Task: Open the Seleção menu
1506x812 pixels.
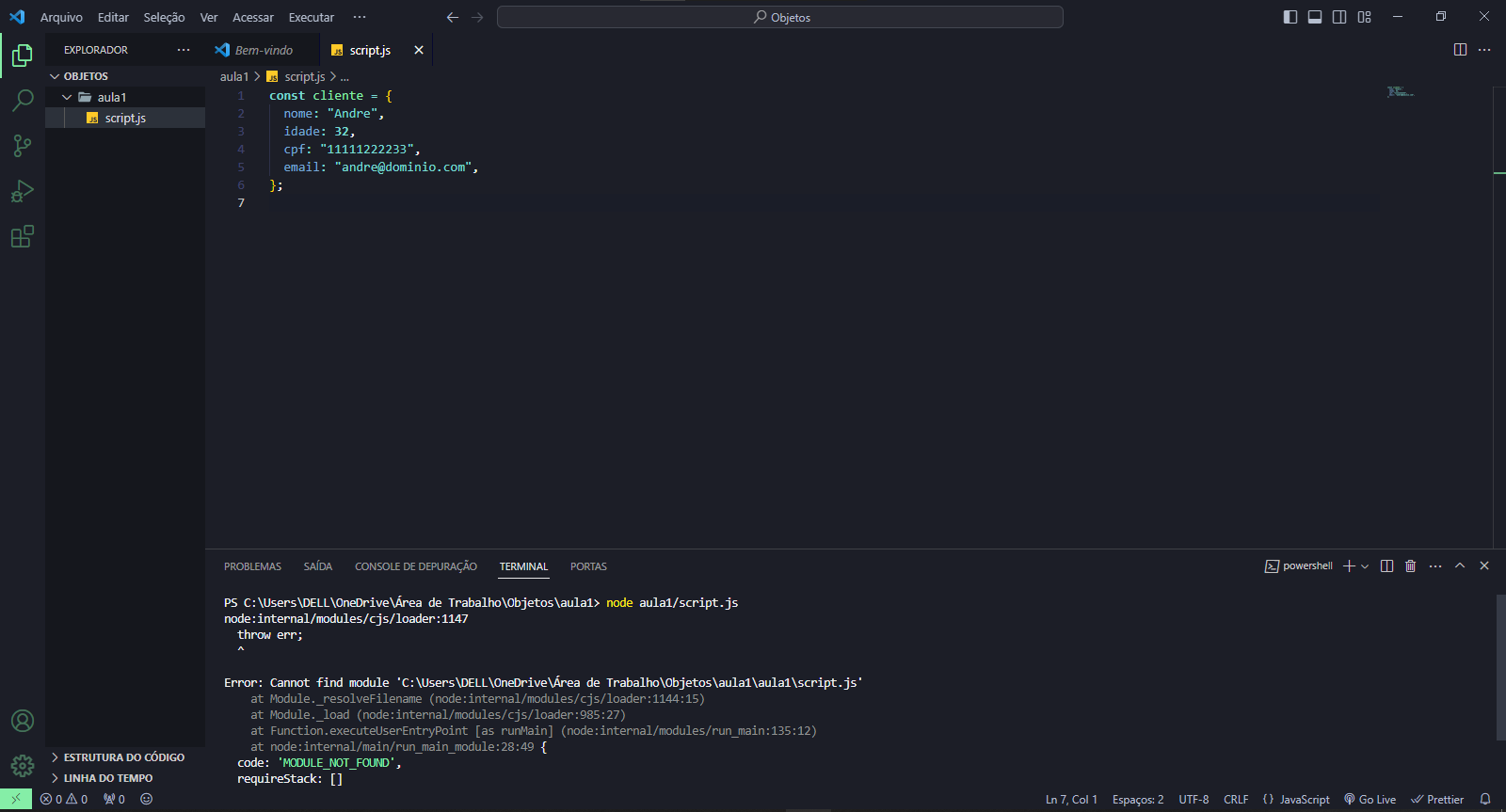Action: [164, 17]
